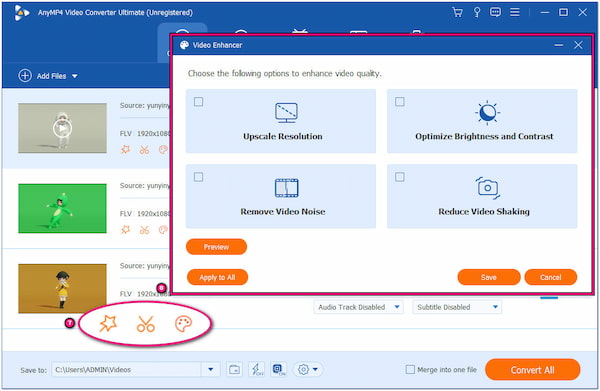Check Merge into one file
Image resolution: width=600 pixels, height=391 pixels.
[410, 370]
